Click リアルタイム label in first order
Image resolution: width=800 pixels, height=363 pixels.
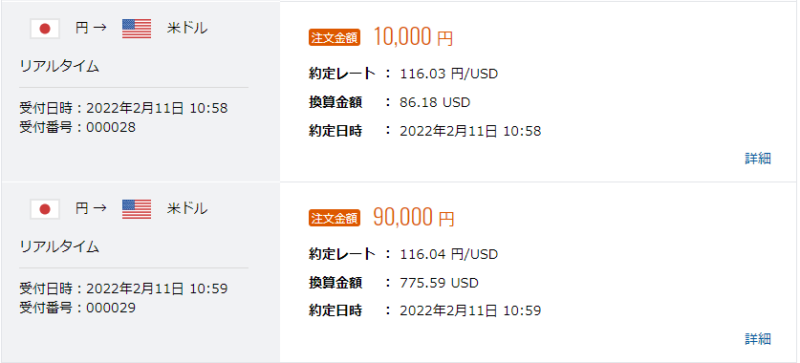pyautogui.click(x=59, y=66)
